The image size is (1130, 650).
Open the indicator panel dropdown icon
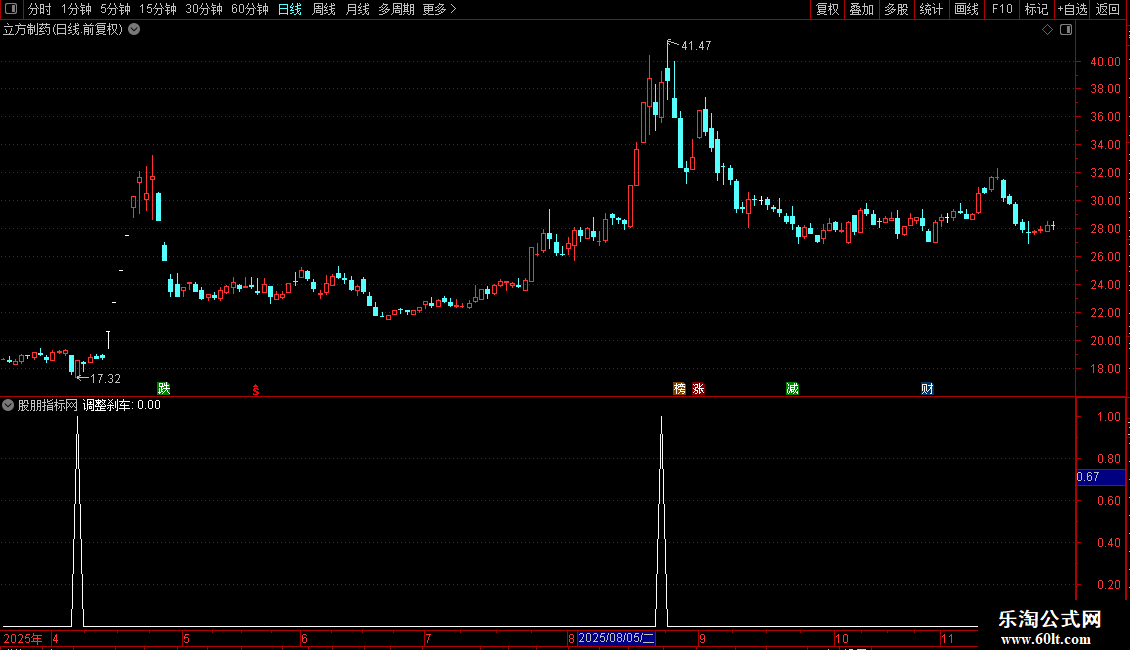tap(8, 405)
